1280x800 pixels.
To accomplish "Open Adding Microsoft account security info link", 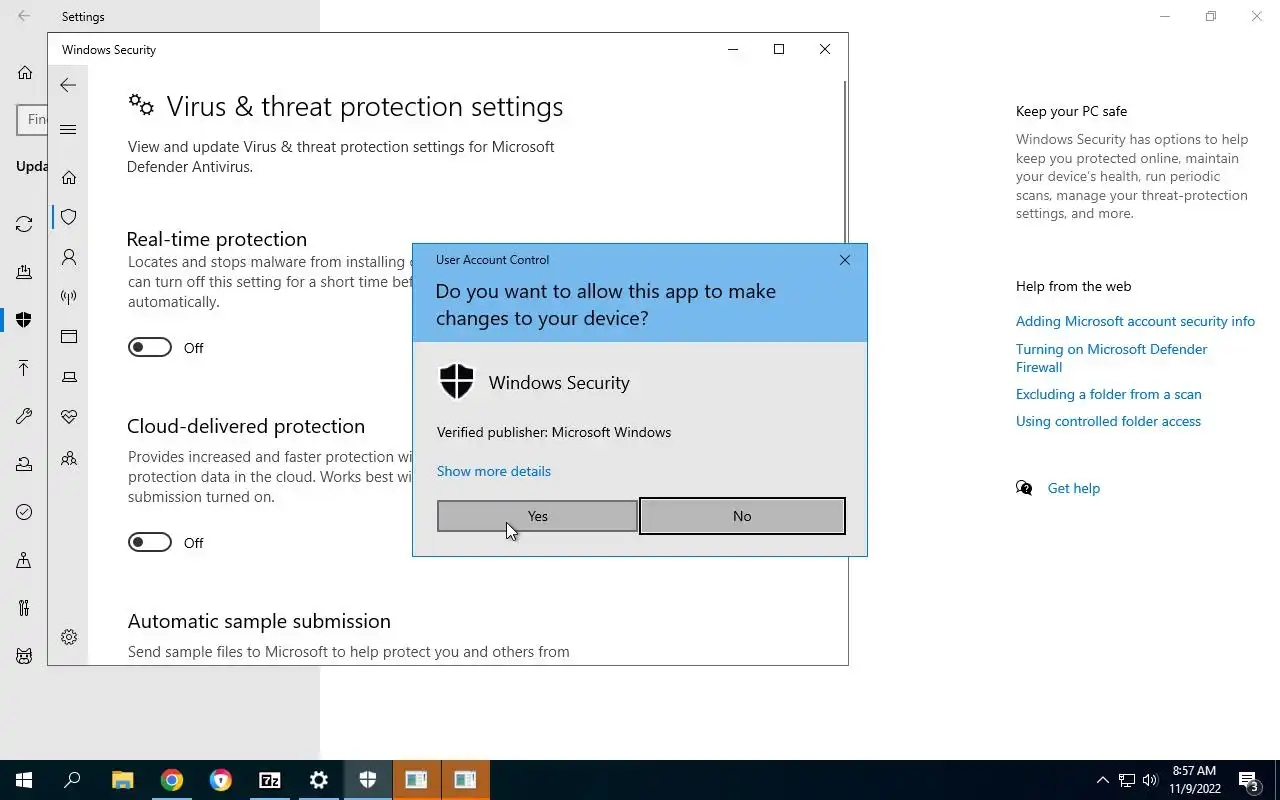I will coord(1135,321).
